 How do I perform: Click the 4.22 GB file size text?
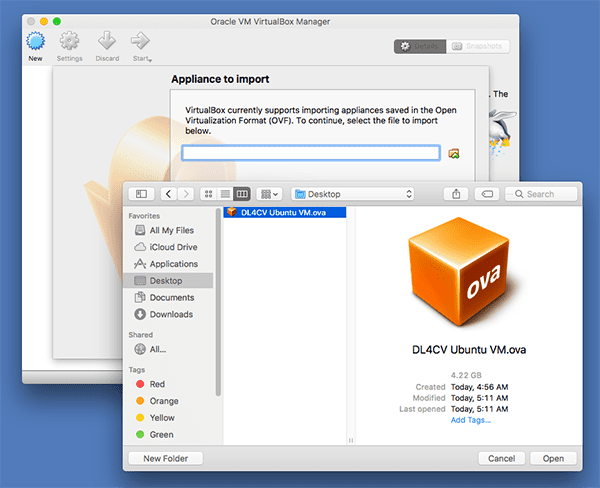click(466, 375)
